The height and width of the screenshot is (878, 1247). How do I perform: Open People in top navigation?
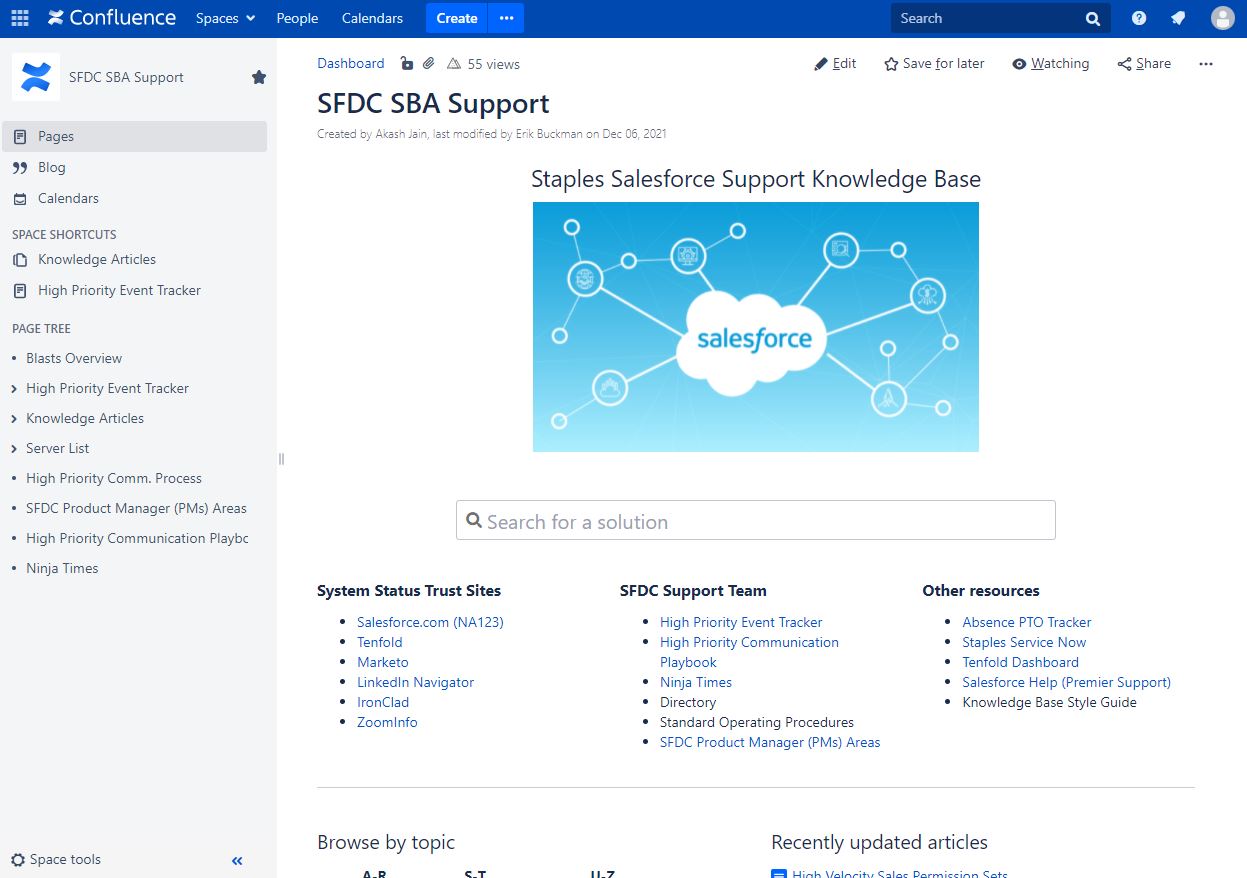pos(297,18)
